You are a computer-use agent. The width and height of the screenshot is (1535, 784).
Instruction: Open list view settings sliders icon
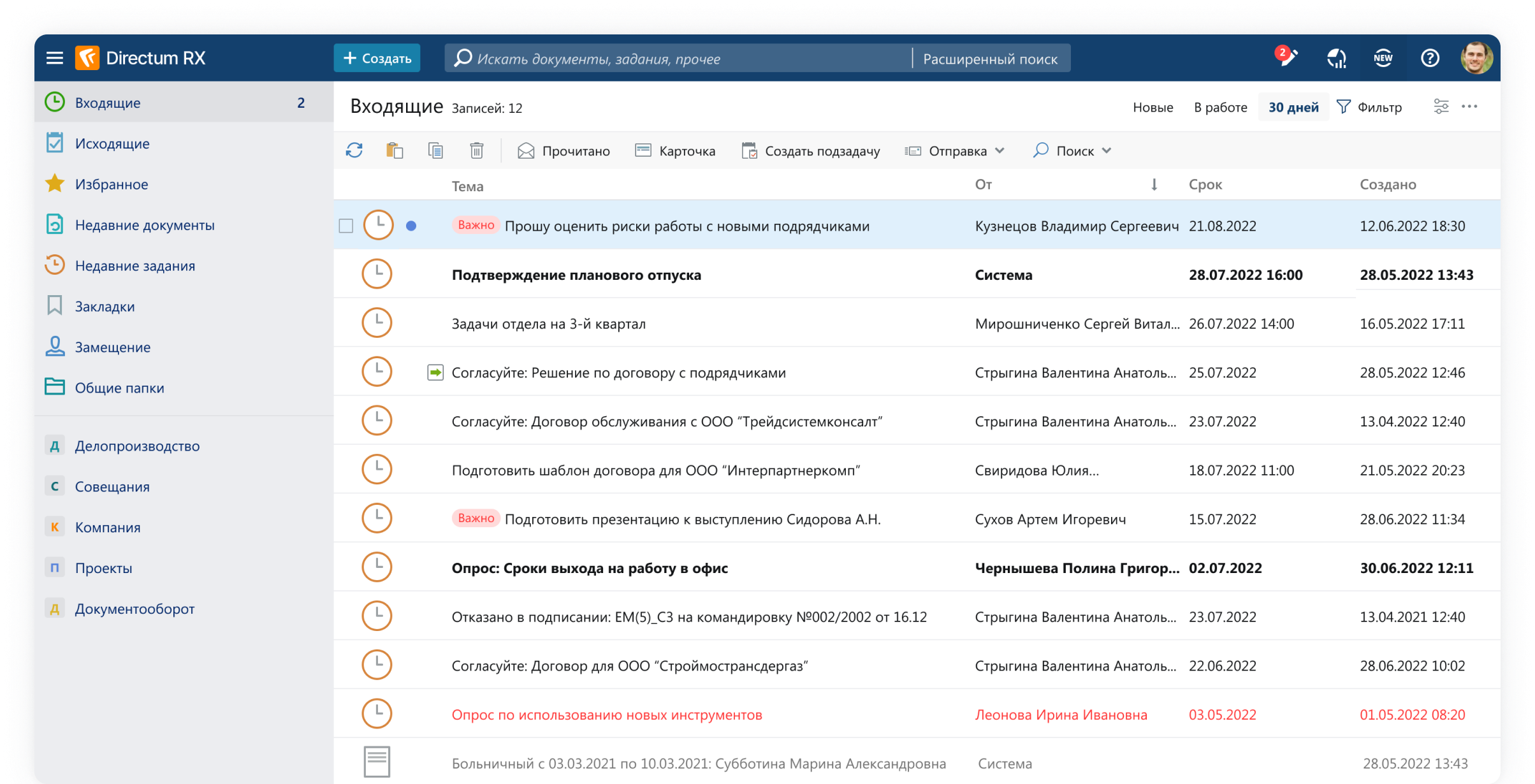[x=1441, y=106]
